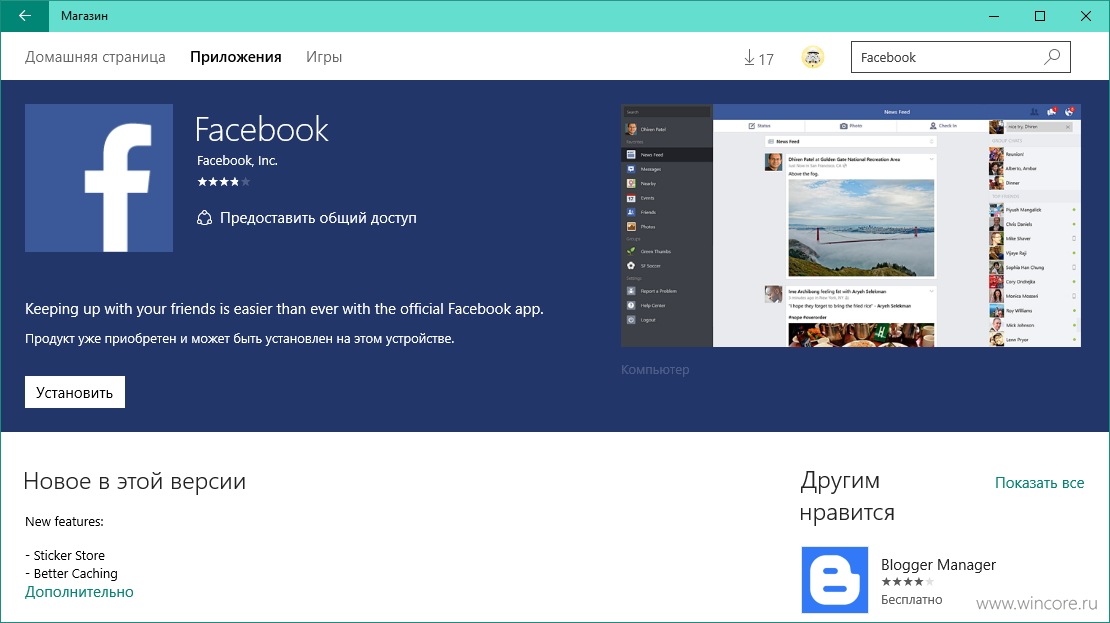Screen dimensions: 1110x623
Task: Click the Бесплатно price label
Action: click(x=911, y=600)
